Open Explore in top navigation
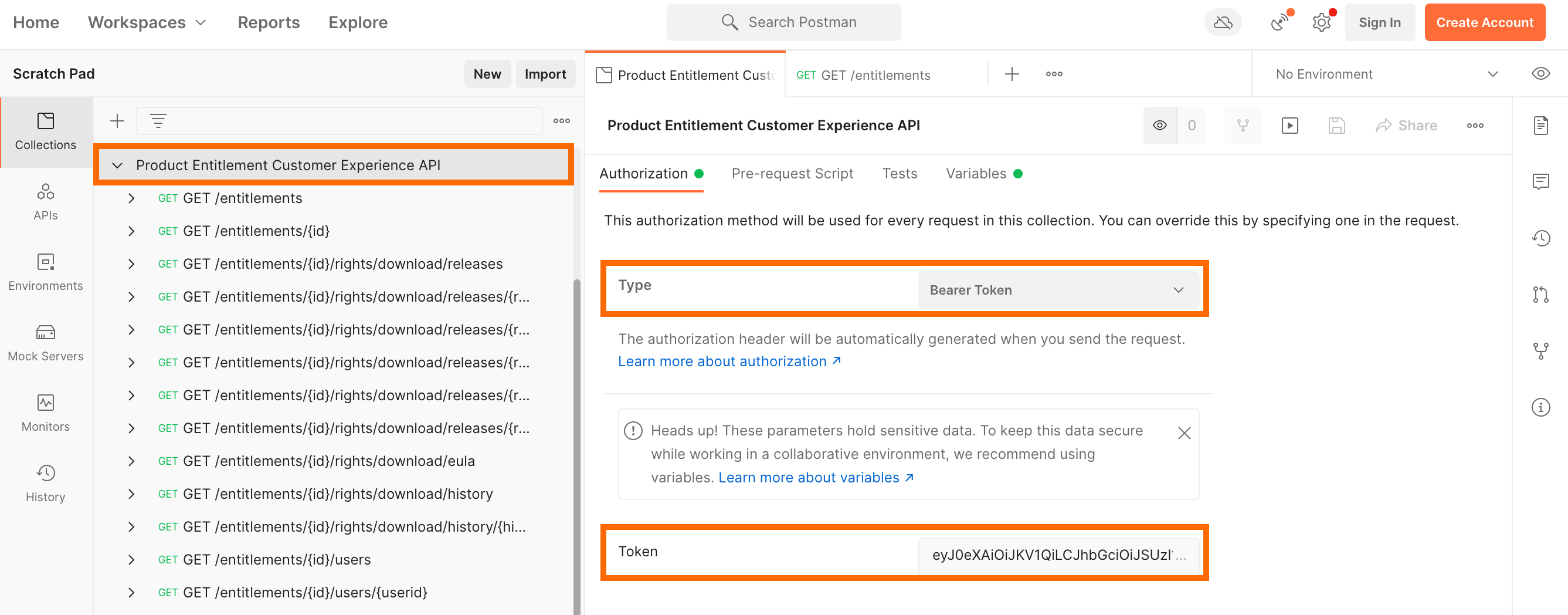 click(358, 22)
